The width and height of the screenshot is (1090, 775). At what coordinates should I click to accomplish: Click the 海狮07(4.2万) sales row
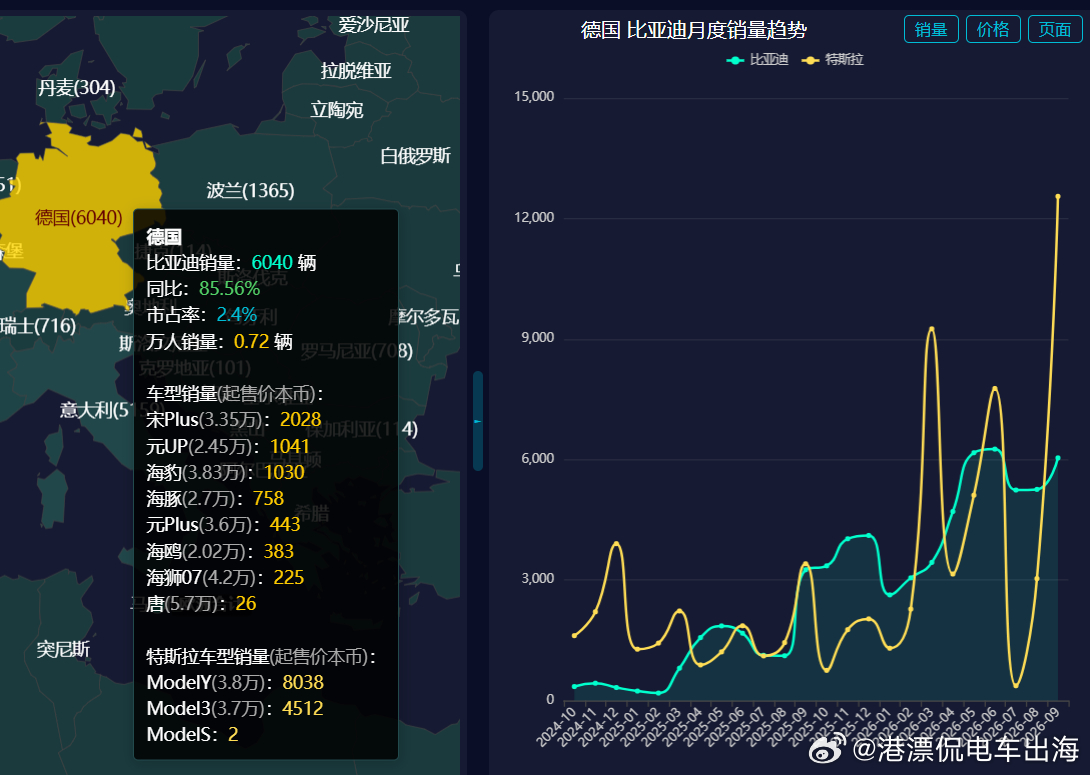pyautogui.click(x=225, y=578)
